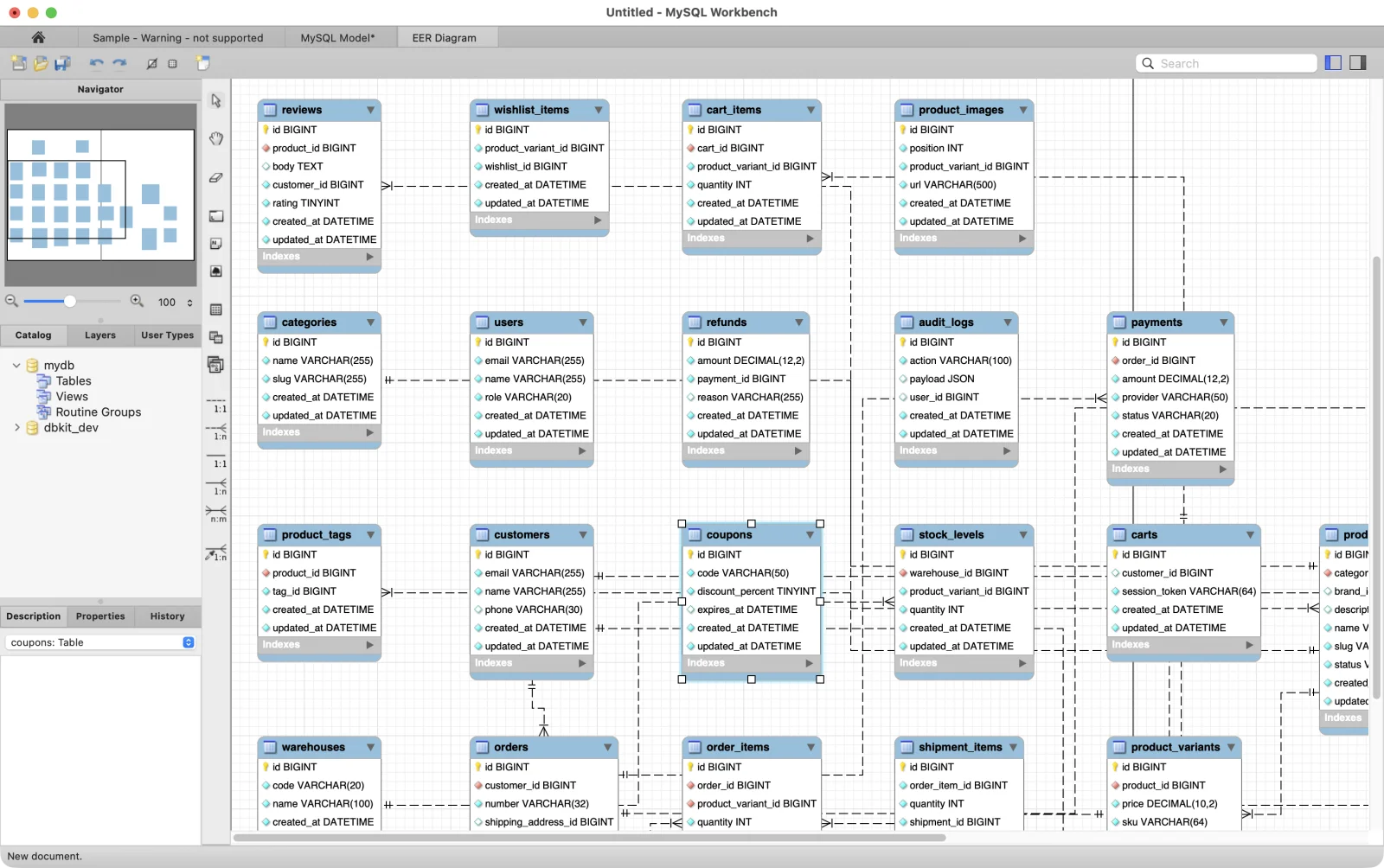Click the open model folder icon
1384x868 pixels.
[41, 63]
